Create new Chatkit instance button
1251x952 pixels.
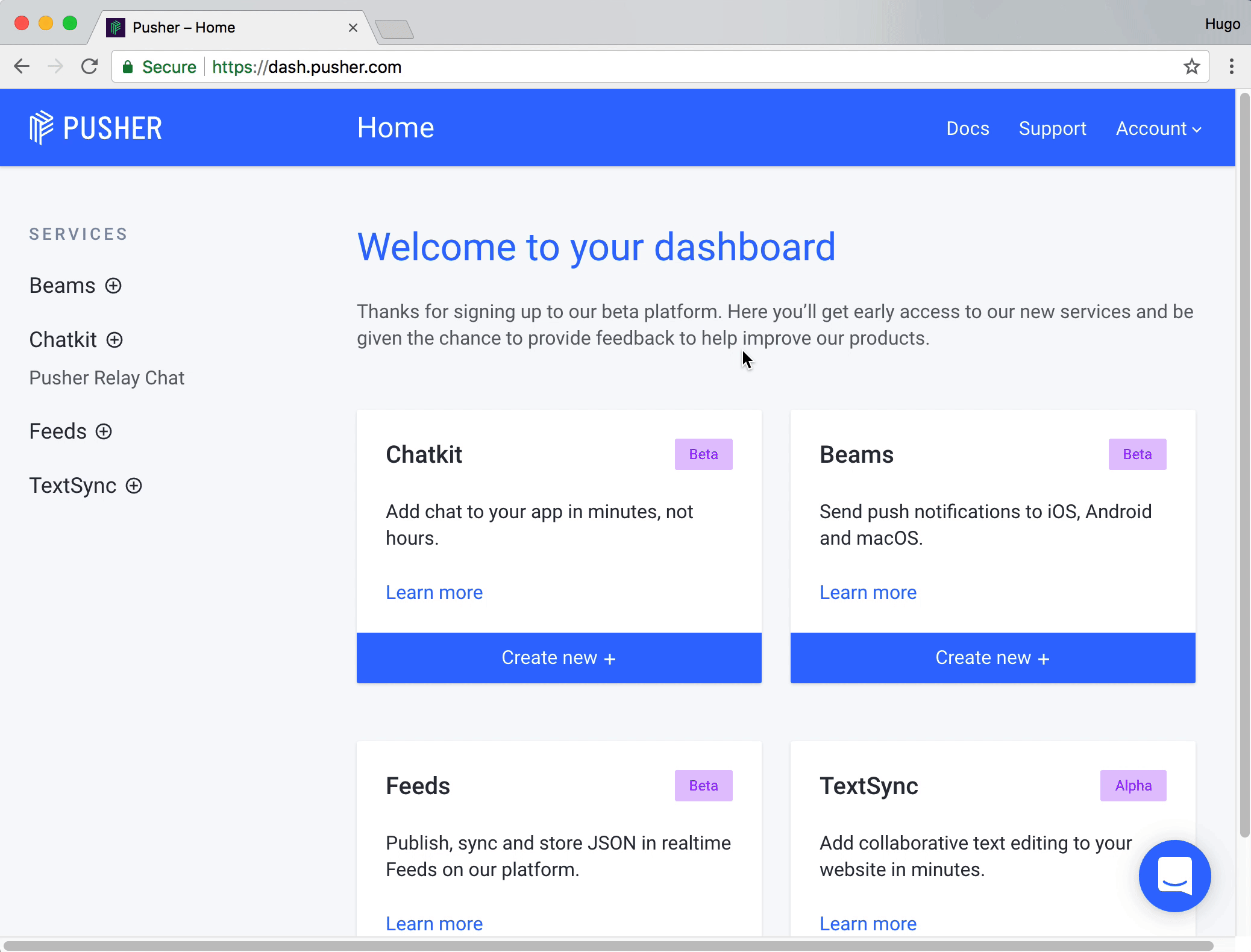pyautogui.click(x=559, y=657)
